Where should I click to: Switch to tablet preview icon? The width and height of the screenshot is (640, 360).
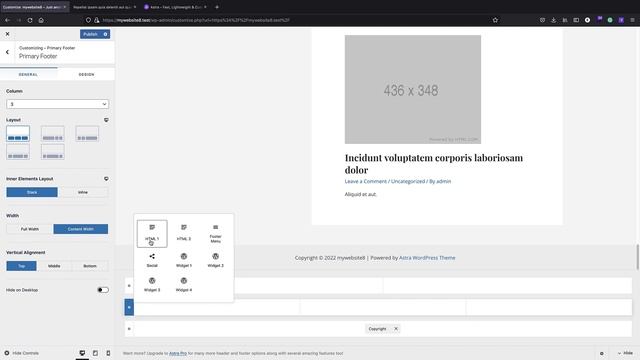click(x=95, y=353)
